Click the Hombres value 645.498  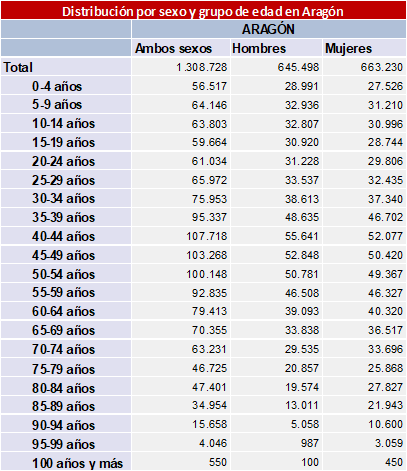(298, 67)
